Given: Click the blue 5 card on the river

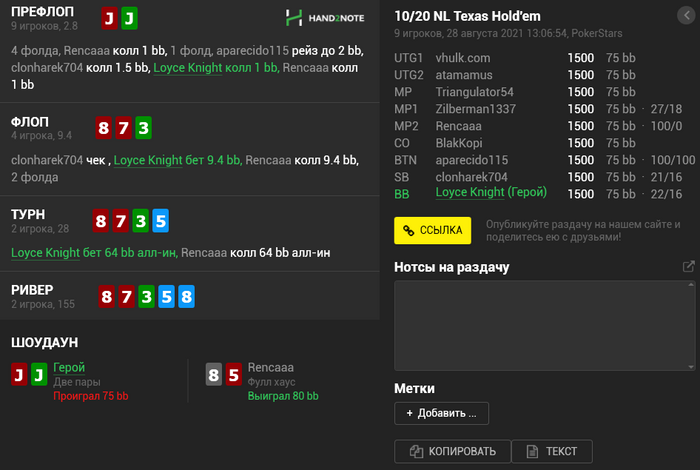Looking at the screenshot, I should (x=167, y=296).
